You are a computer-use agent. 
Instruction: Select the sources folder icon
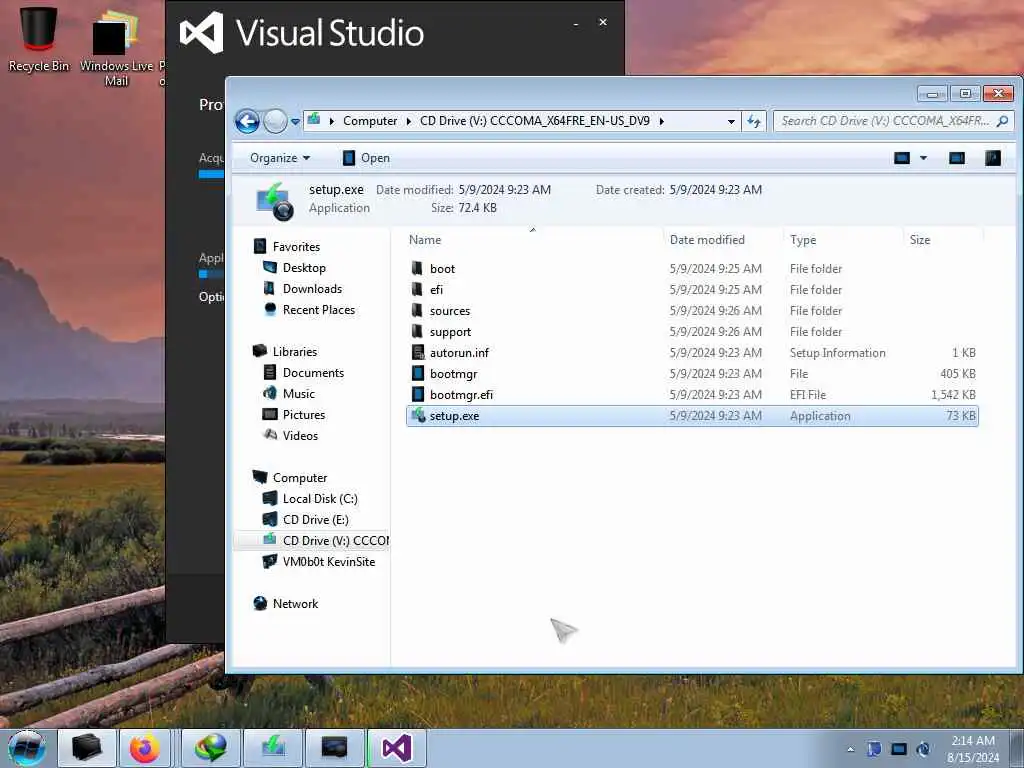tap(417, 310)
